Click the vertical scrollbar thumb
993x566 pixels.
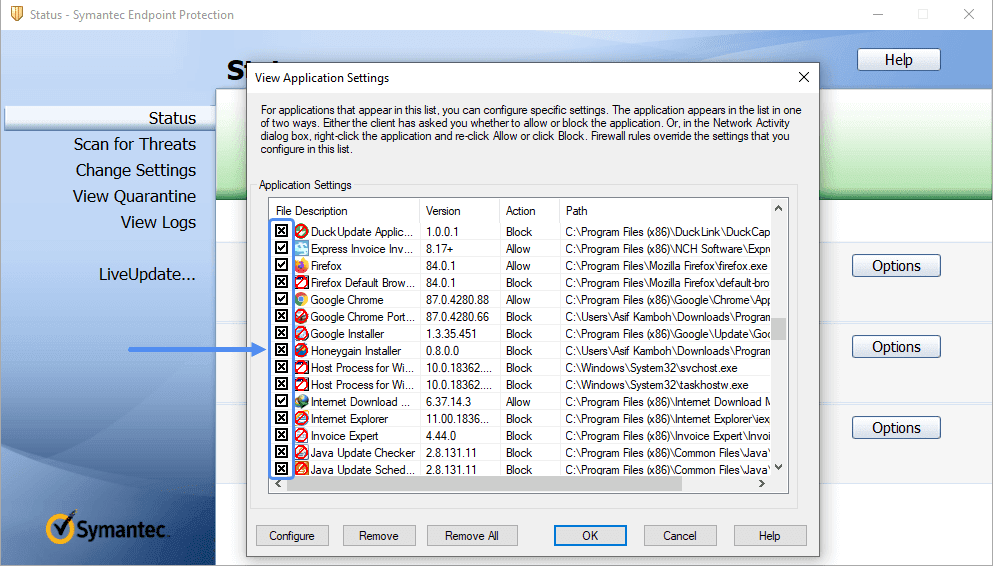(778, 329)
